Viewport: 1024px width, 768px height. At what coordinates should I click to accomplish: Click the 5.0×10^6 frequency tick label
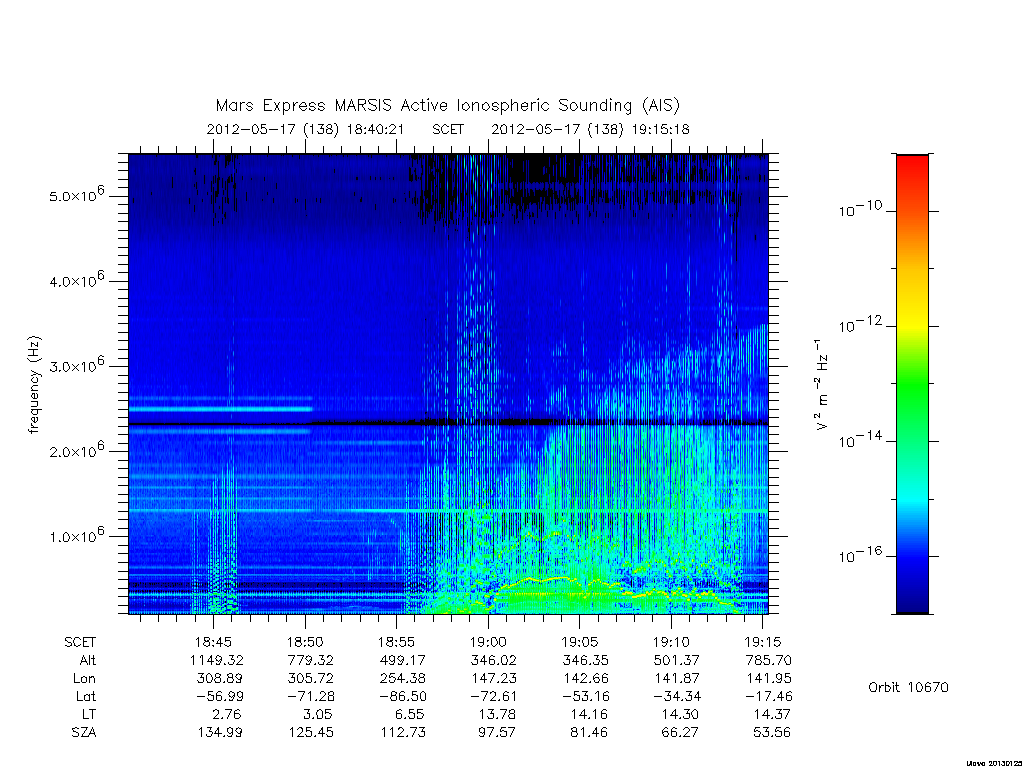point(77,195)
